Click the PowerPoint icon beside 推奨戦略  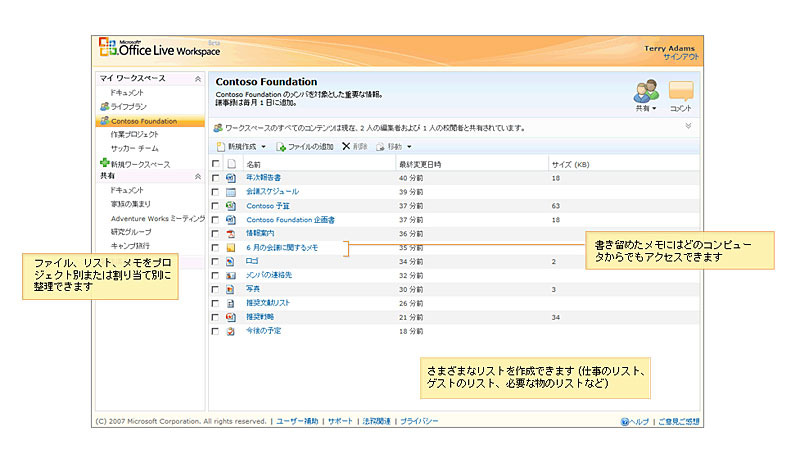(231, 317)
